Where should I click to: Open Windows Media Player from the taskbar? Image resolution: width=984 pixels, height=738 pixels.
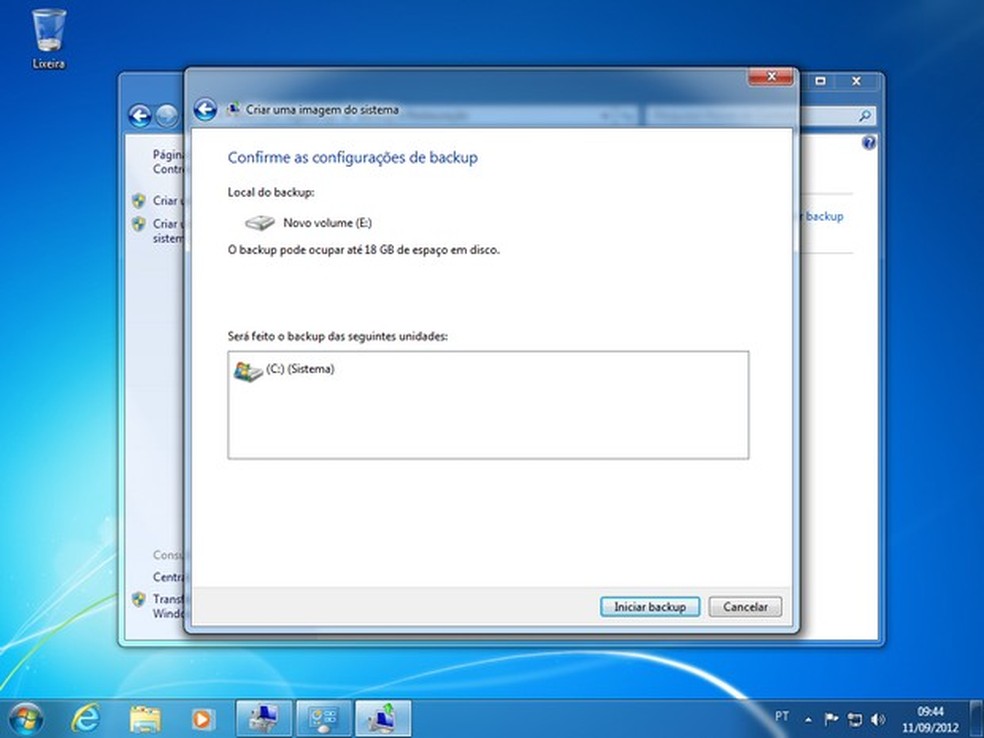click(x=203, y=716)
